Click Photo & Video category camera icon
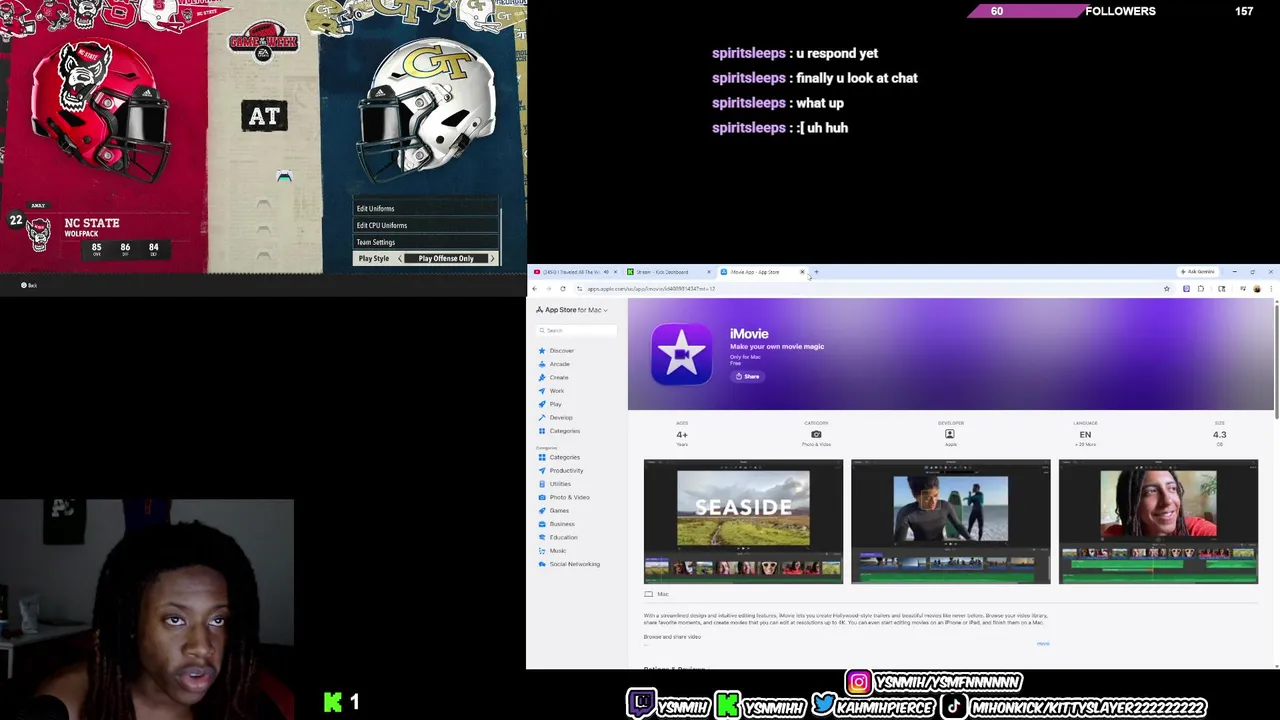1280x720 pixels. pyautogui.click(x=816, y=434)
